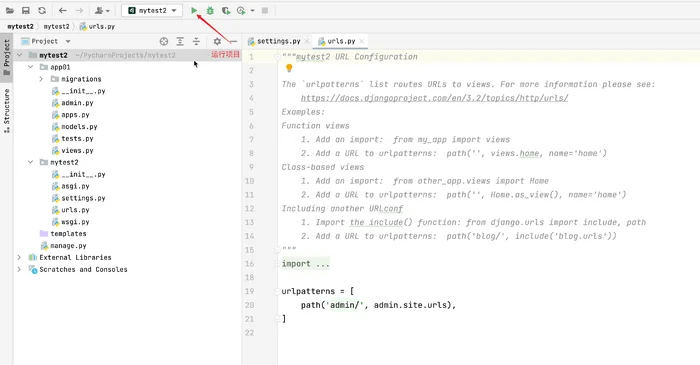
Task: Select tests.py in project tree
Action: point(73,138)
